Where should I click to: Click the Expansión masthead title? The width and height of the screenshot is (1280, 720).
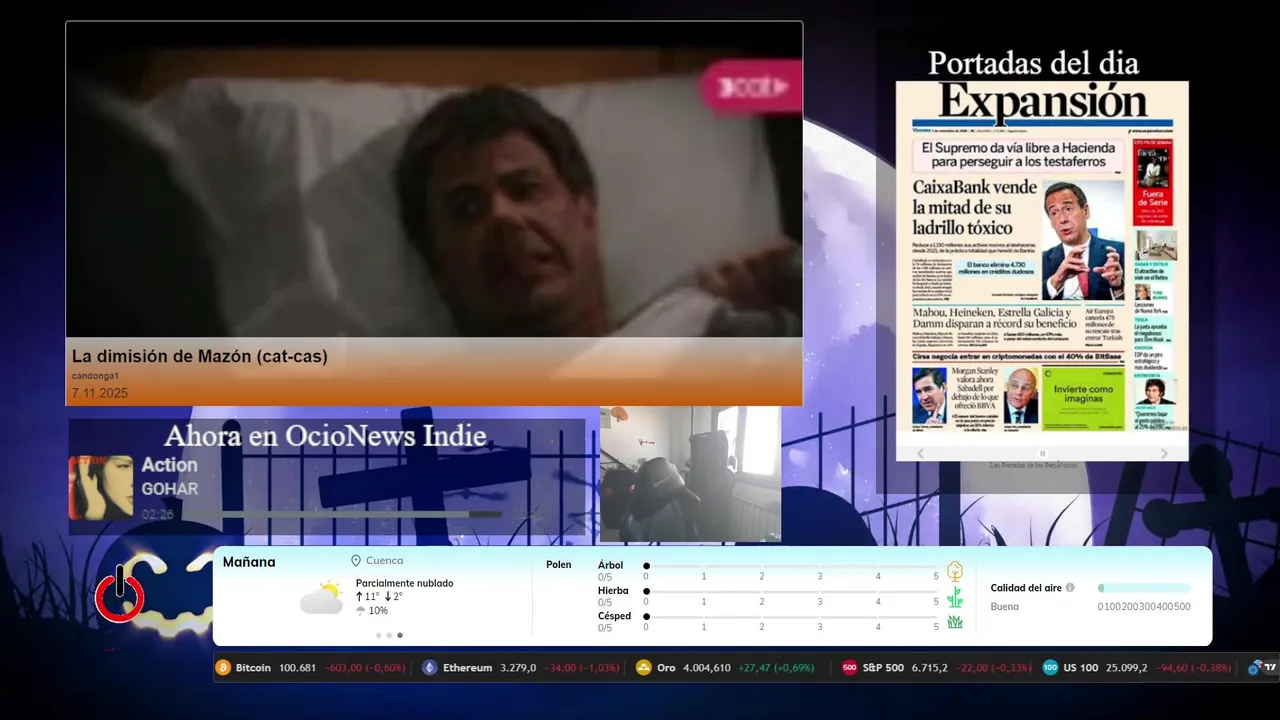(1042, 102)
